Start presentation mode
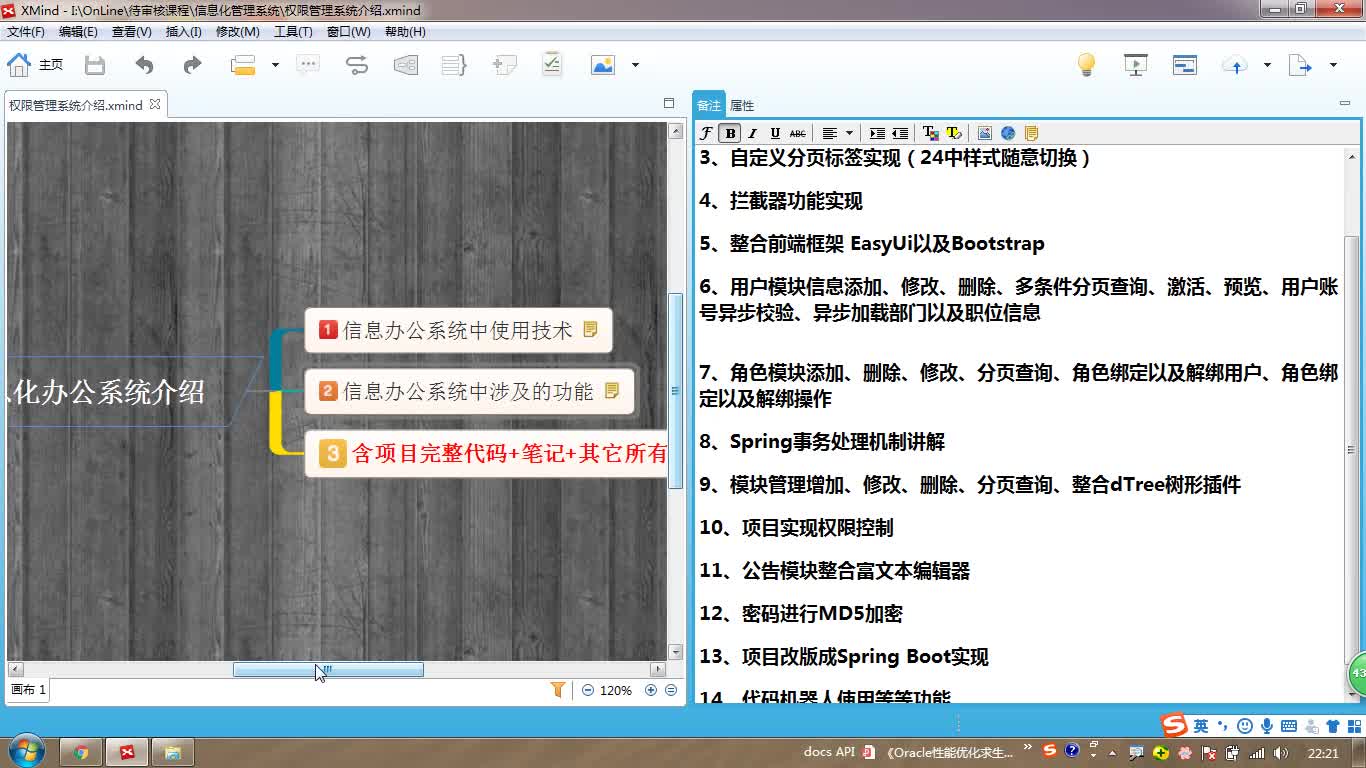The height and width of the screenshot is (768, 1366). [1136, 65]
